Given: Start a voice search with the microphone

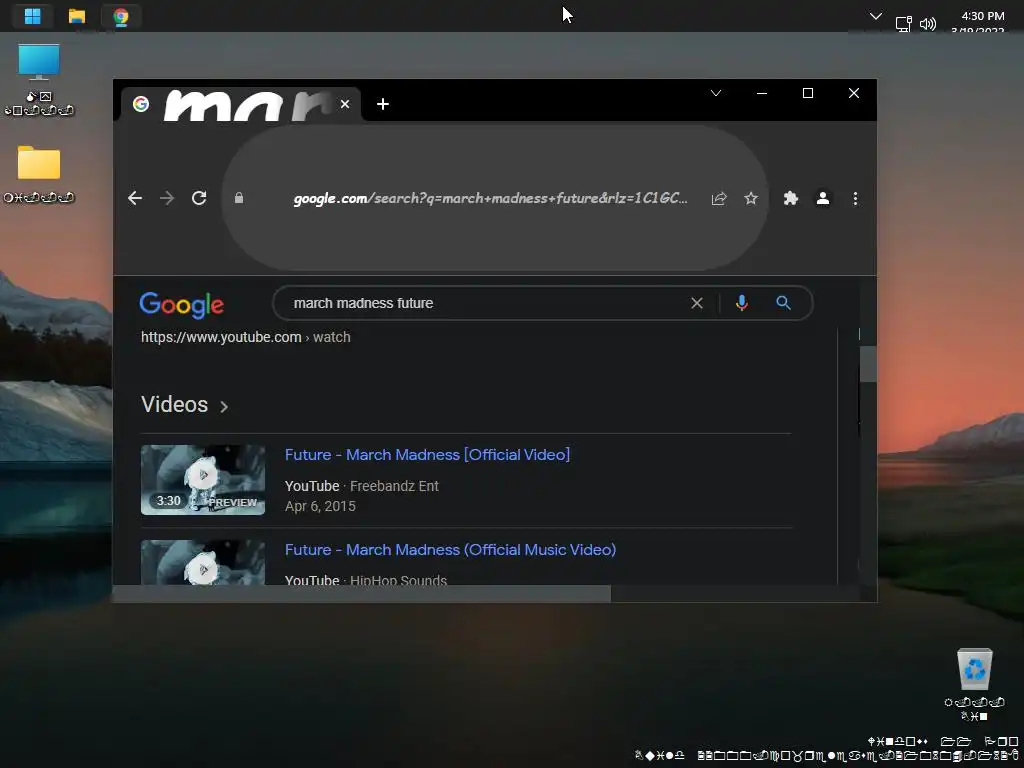Looking at the screenshot, I should [x=742, y=303].
